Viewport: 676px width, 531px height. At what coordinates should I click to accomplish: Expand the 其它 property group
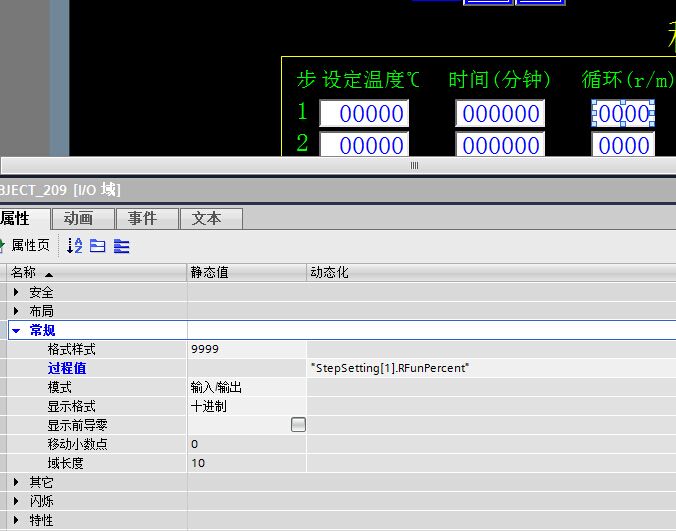click(16, 482)
